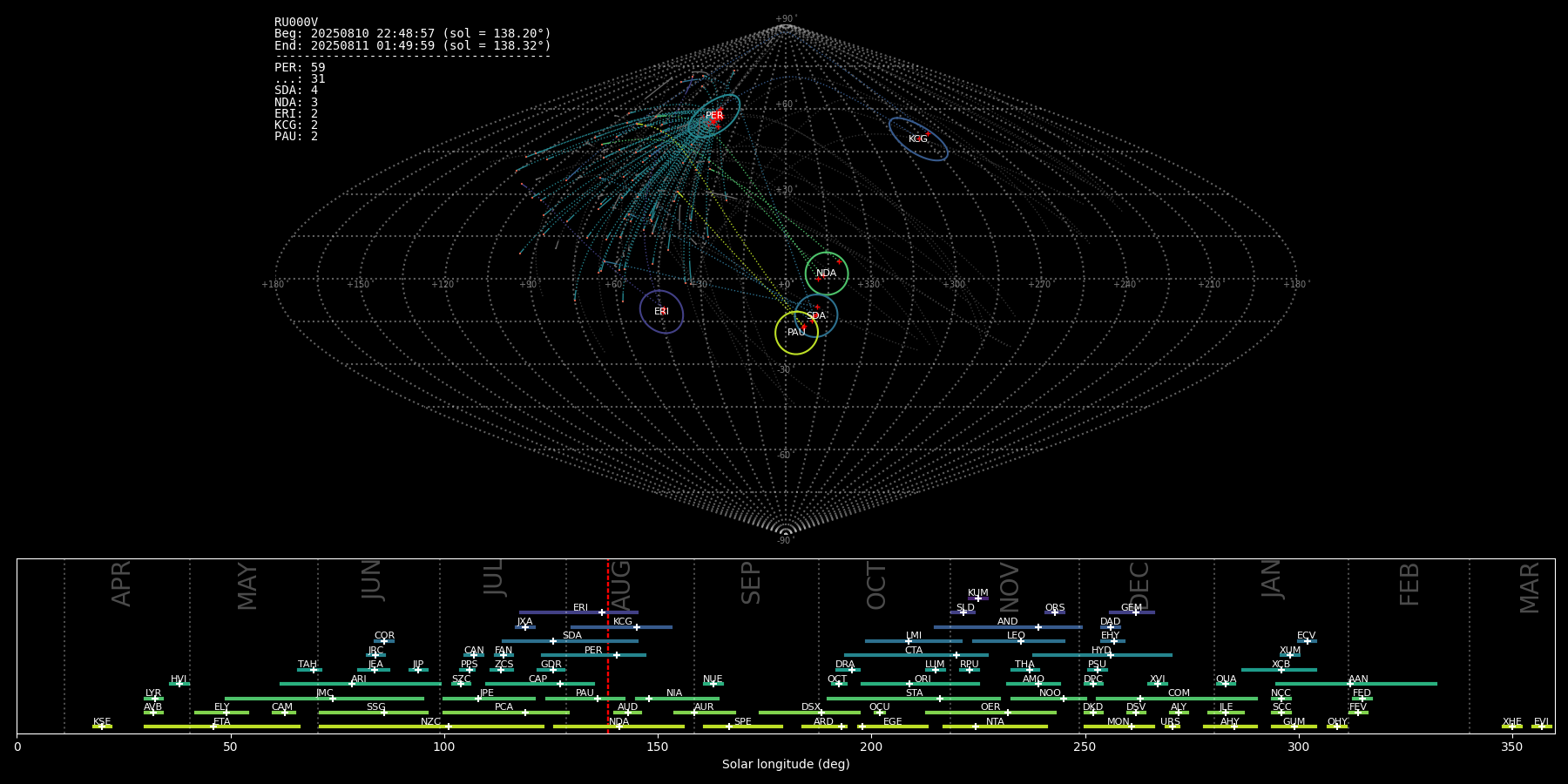
Task: Click the AUG month label in timeline
Action: pos(621,585)
